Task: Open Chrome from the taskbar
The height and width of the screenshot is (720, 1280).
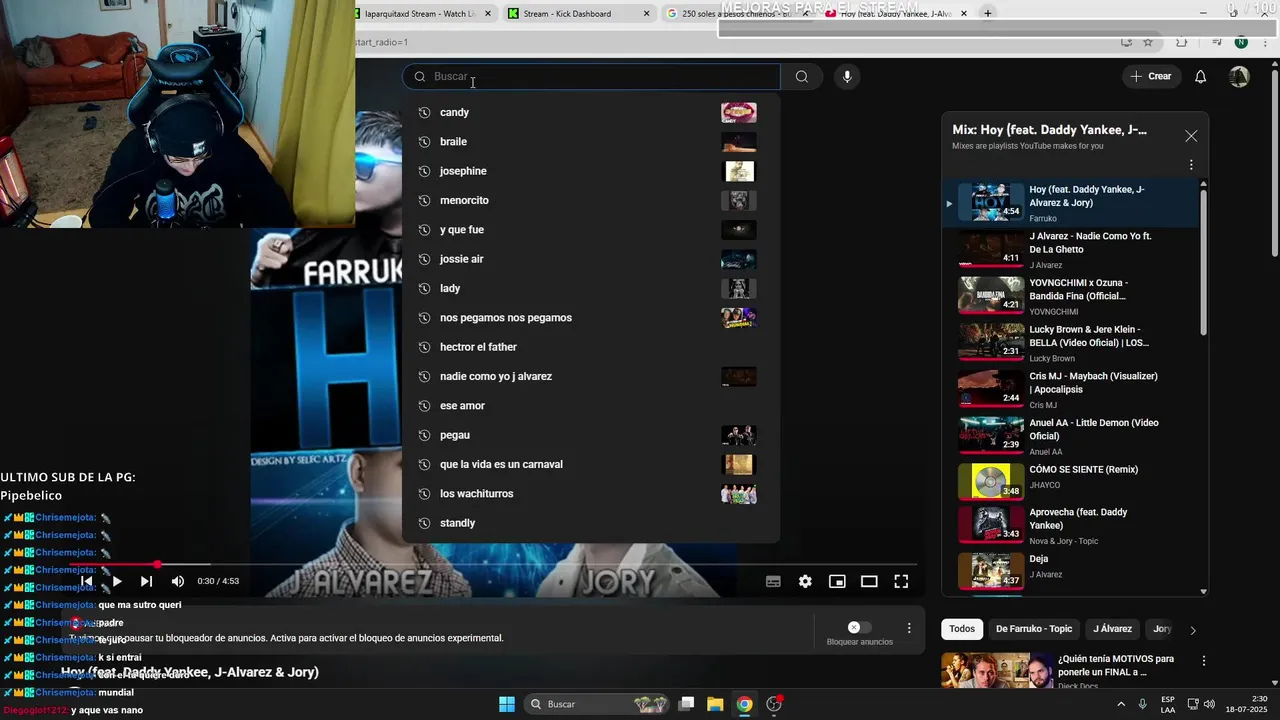Action: [744, 704]
